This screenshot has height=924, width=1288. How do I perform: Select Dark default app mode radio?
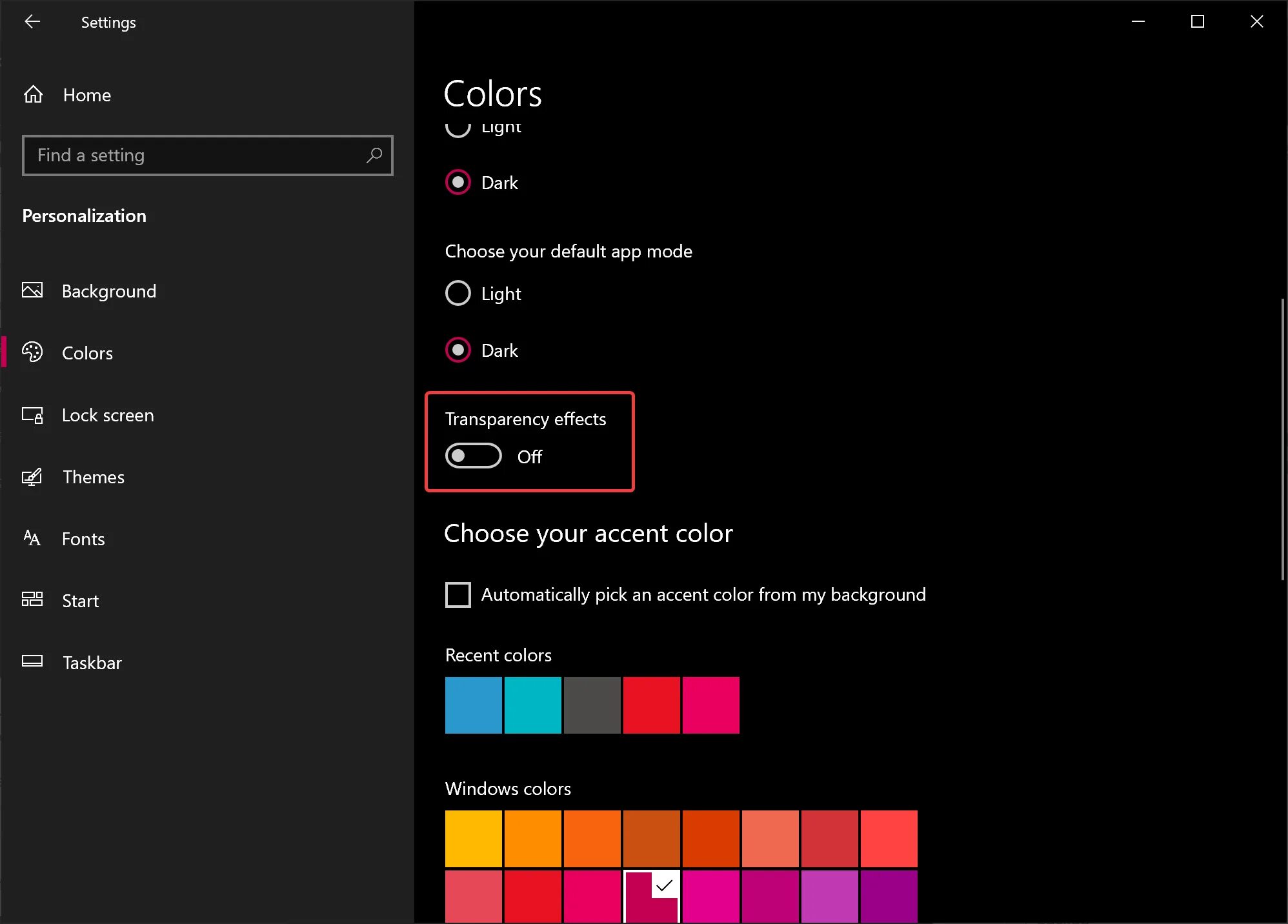point(458,350)
